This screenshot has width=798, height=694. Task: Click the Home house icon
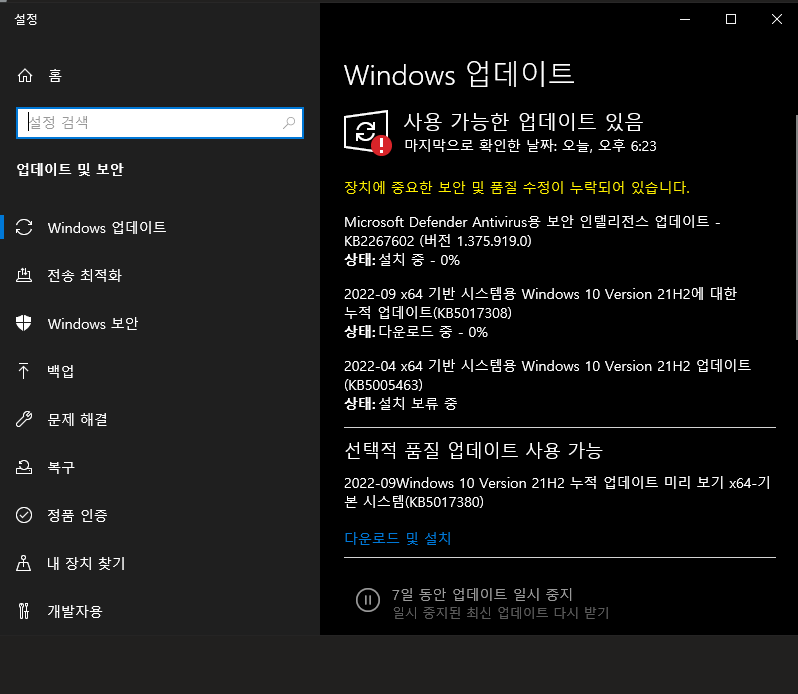point(25,76)
